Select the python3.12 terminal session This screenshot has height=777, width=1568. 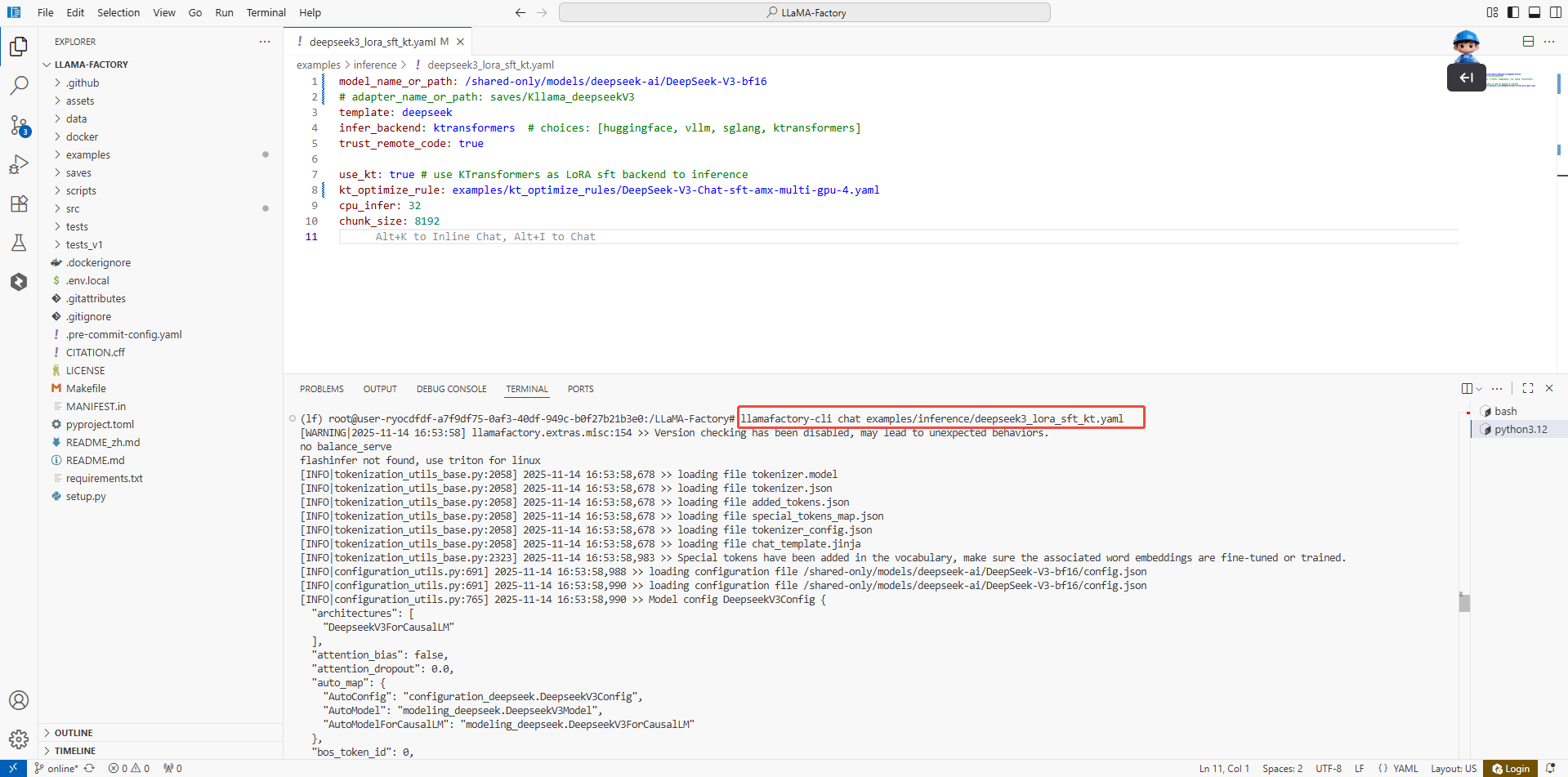click(x=1520, y=430)
